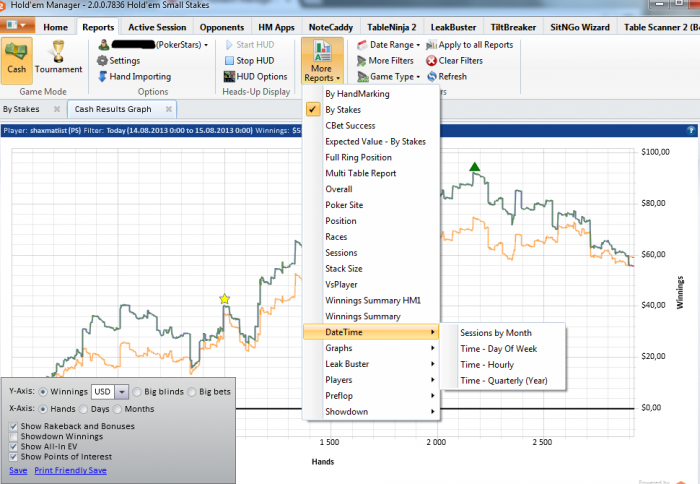700x484 pixels.
Task: Select Big bets Y-axis radio button
Action: coord(192,392)
